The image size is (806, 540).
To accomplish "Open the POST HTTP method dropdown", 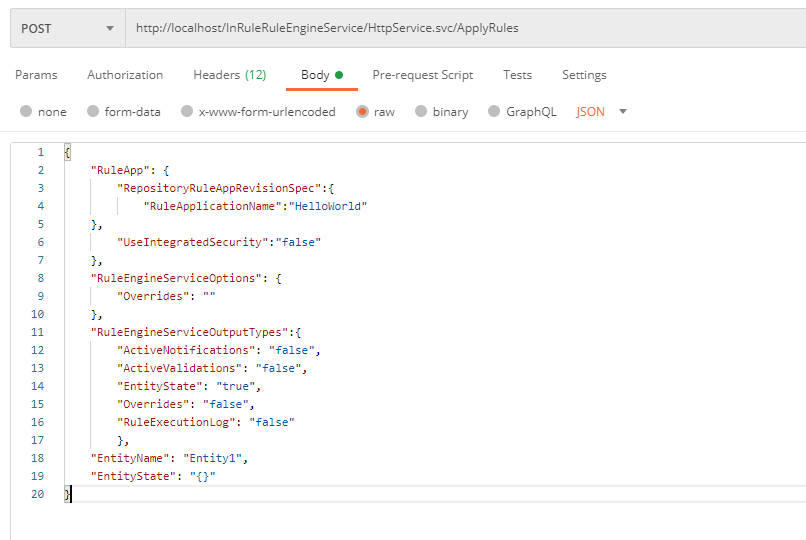I will pyautogui.click(x=66, y=28).
